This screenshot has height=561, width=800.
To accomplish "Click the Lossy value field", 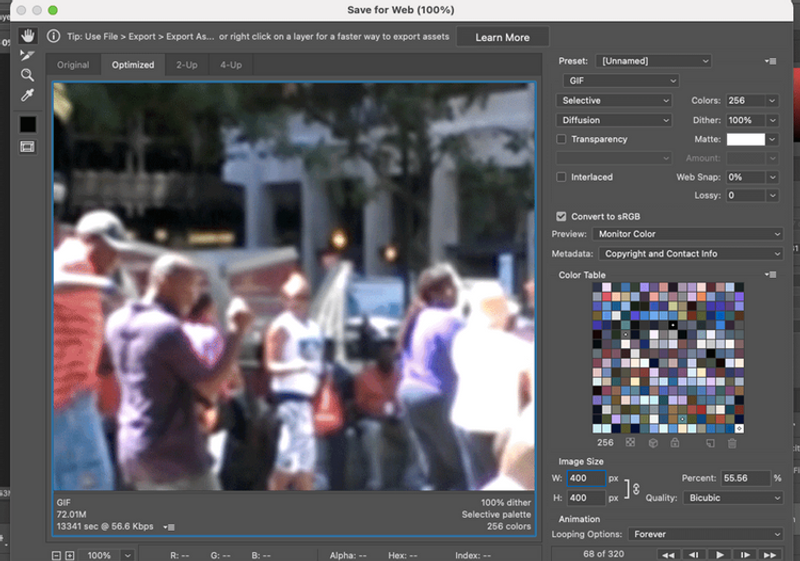I will 746,195.
